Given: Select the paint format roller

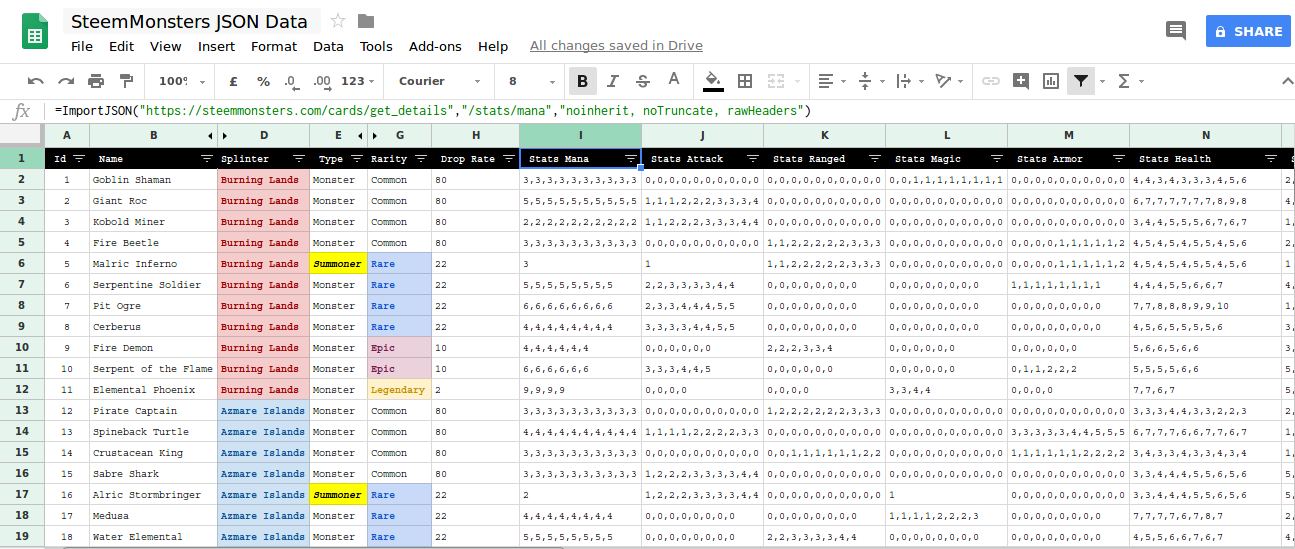Looking at the screenshot, I should click(126, 81).
